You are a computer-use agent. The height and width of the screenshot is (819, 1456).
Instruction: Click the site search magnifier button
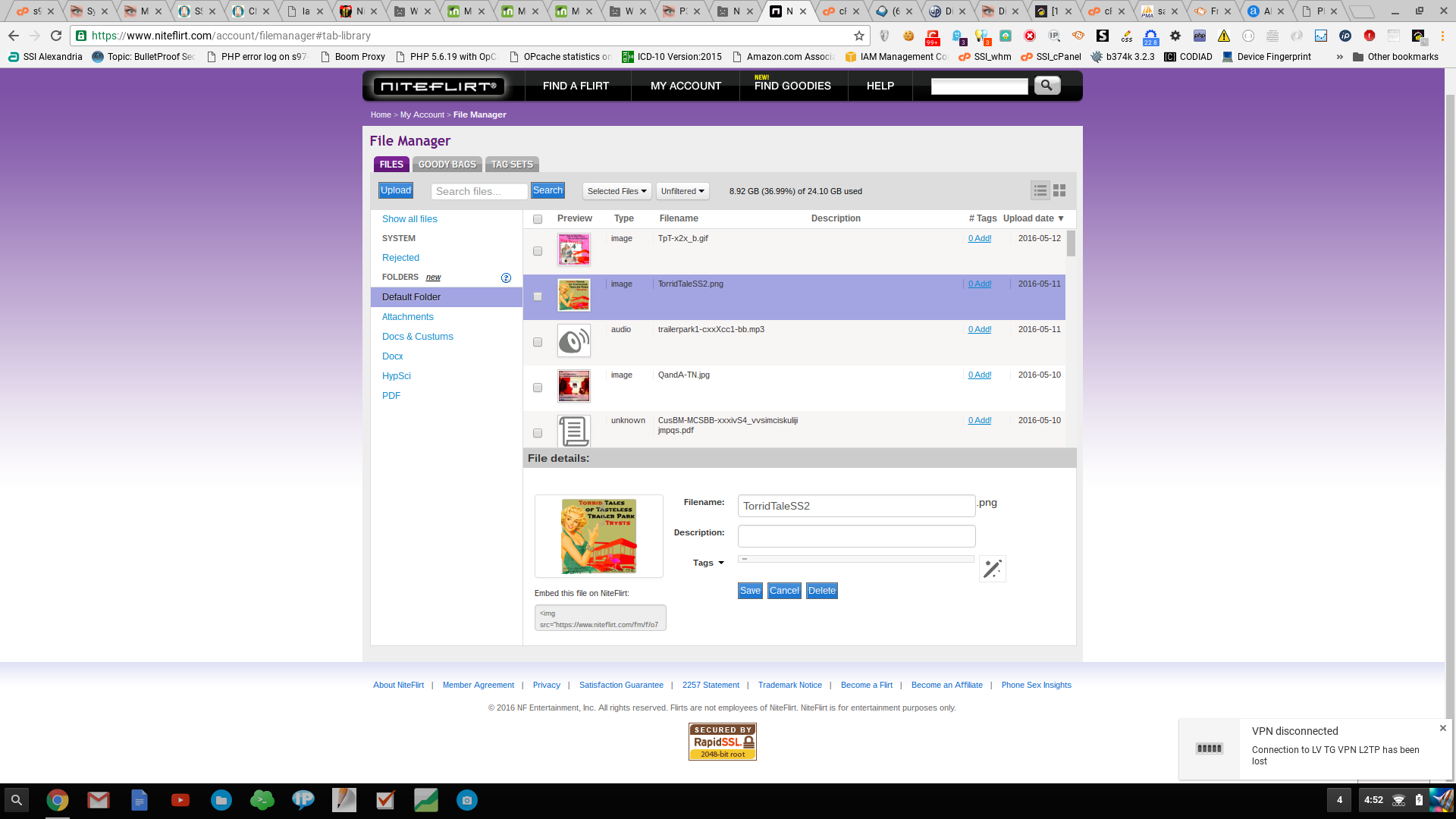click(x=1046, y=86)
